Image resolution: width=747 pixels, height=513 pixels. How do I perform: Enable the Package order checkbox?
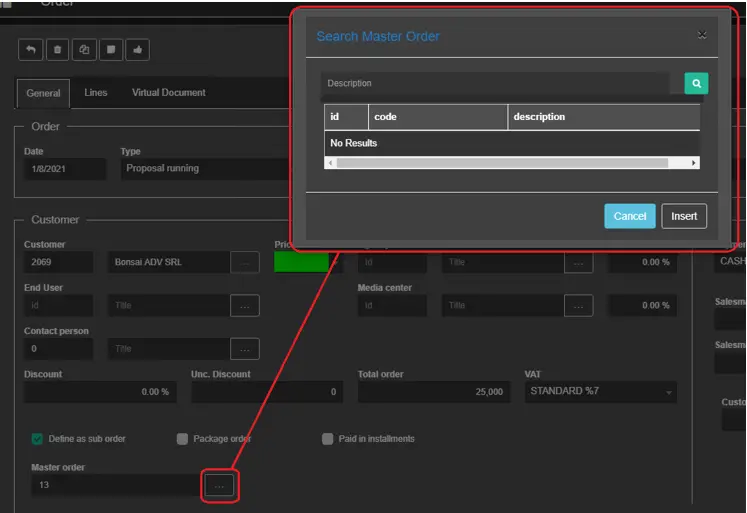pos(182,439)
